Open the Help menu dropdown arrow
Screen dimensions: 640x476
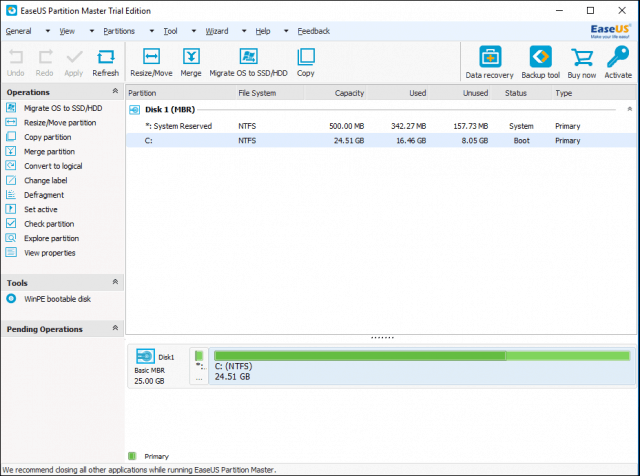click(x=286, y=31)
